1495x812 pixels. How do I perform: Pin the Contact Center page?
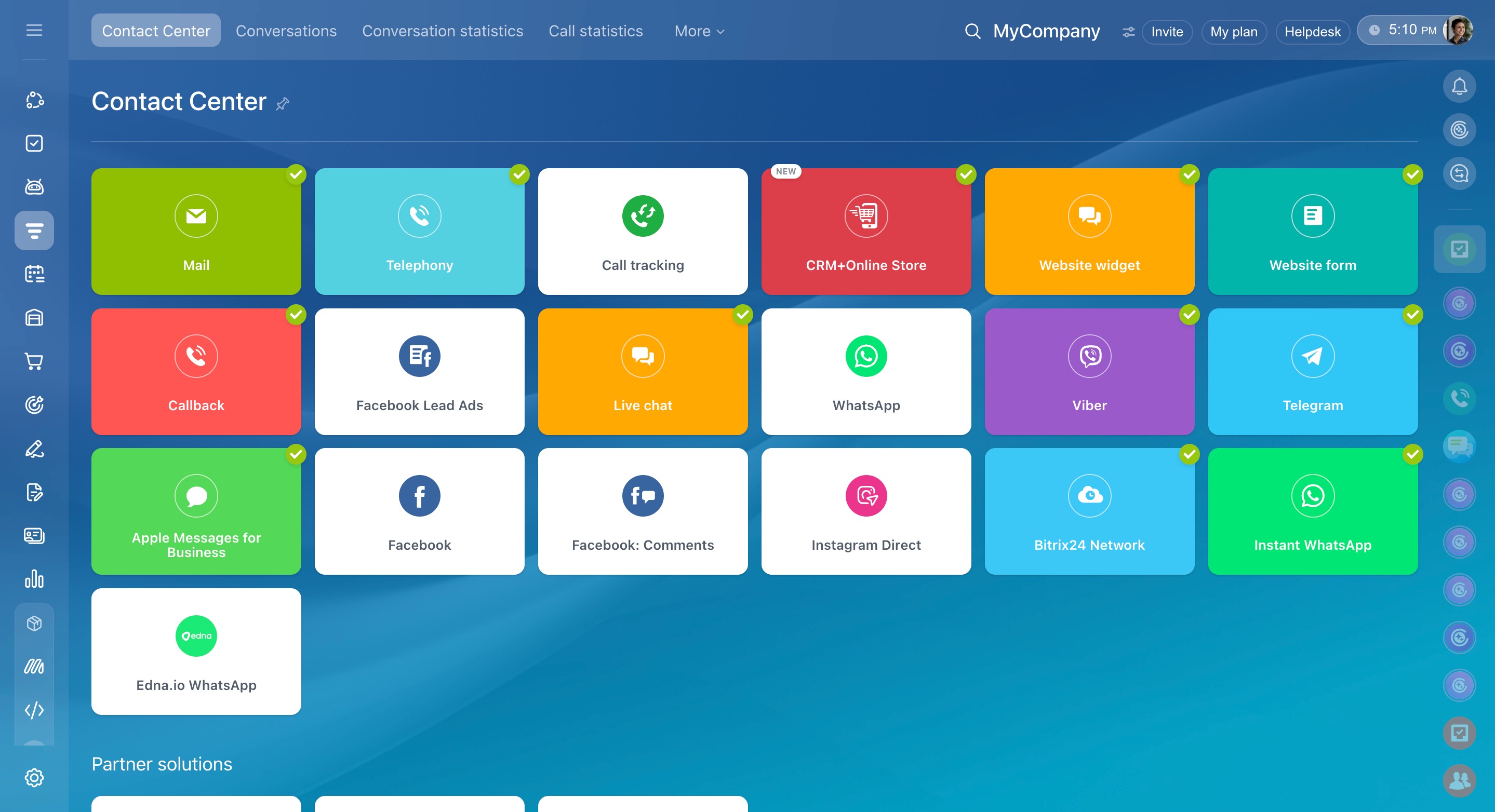coord(283,104)
